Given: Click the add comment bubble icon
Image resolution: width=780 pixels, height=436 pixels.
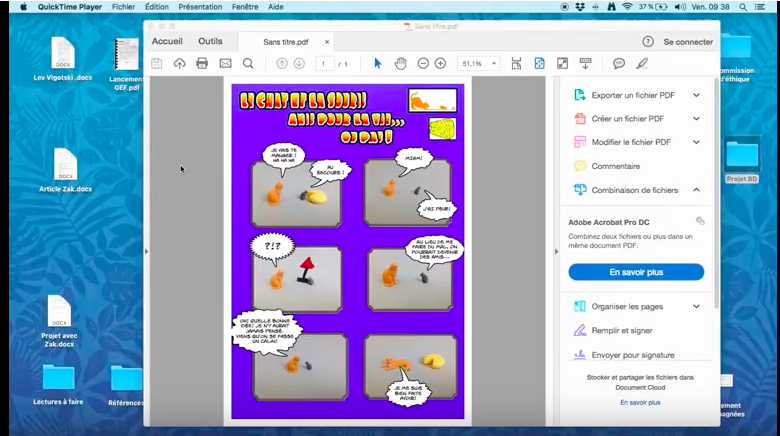Looking at the screenshot, I should point(619,63).
